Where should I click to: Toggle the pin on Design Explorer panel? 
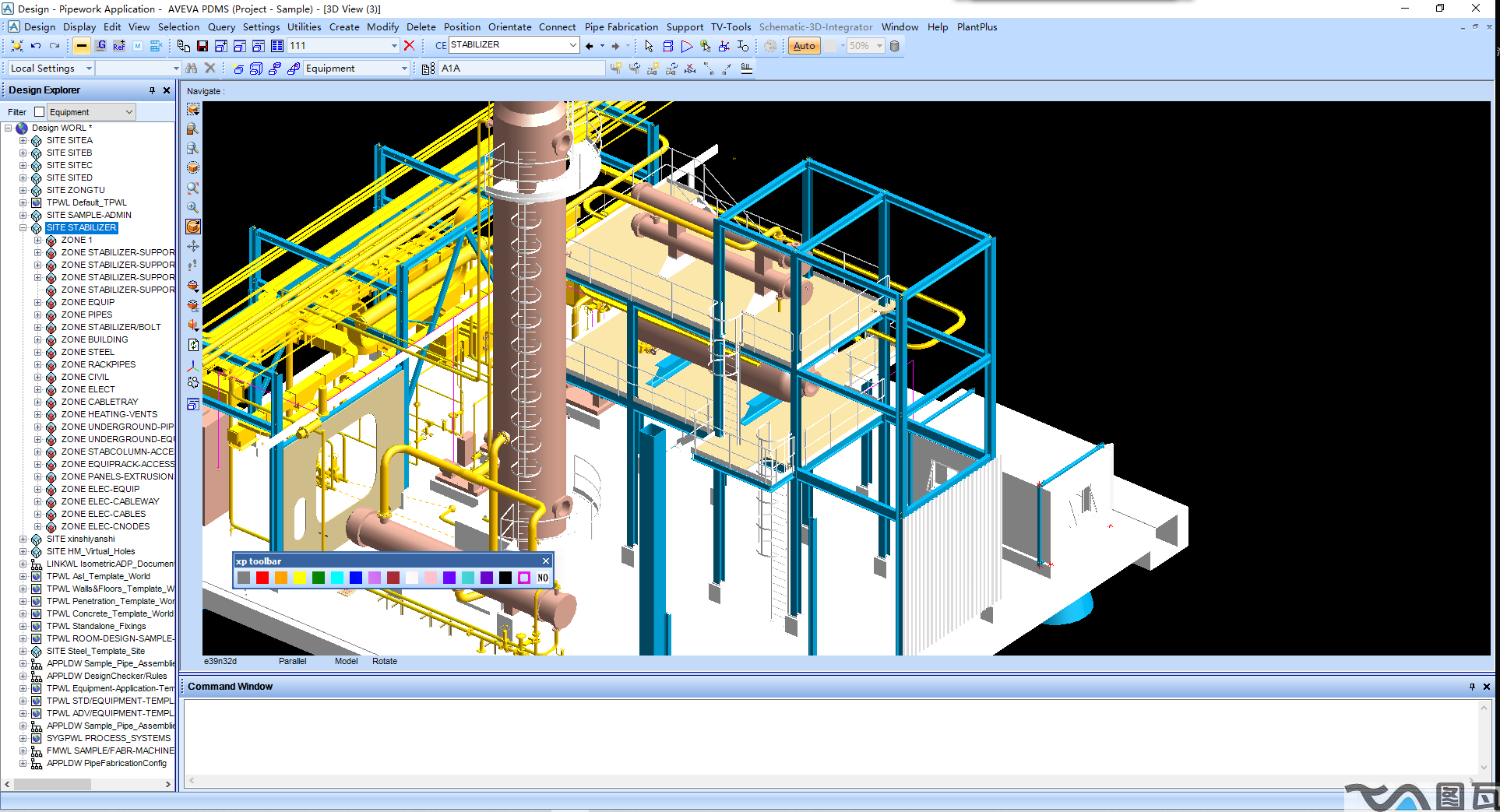click(x=152, y=90)
